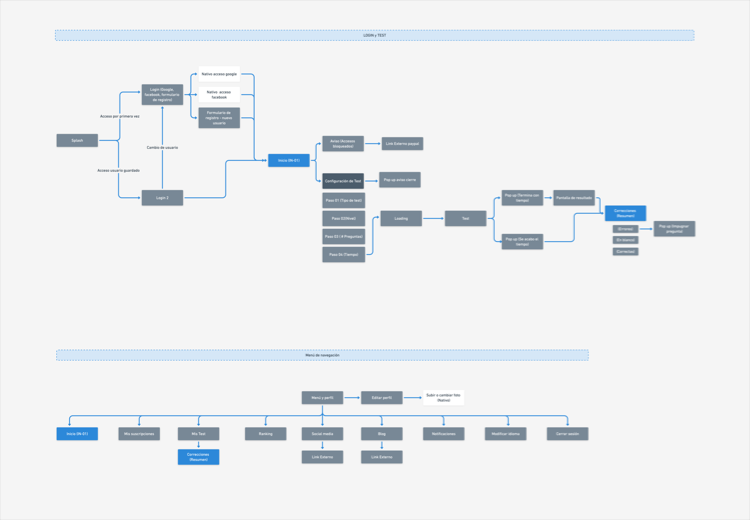
Task: Select the Configuración de Test node
Action: [x=342, y=181]
